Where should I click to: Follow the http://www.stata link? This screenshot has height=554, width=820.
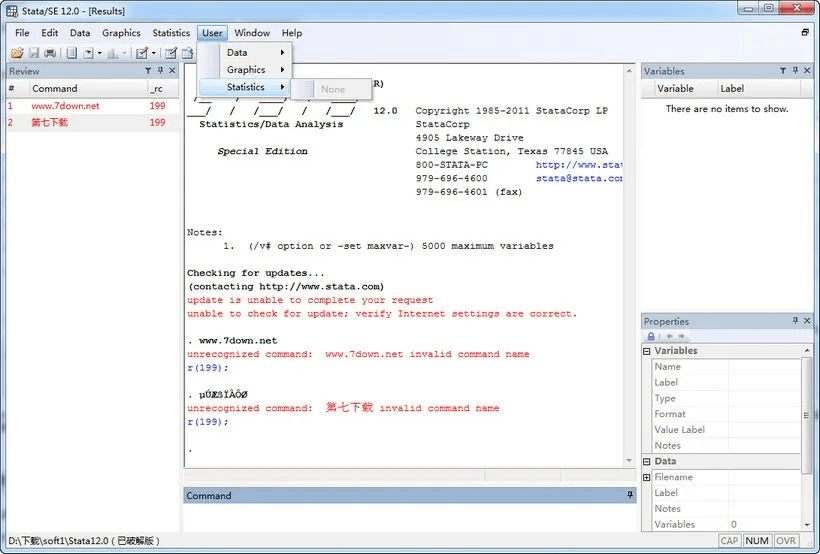click(579, 165)
